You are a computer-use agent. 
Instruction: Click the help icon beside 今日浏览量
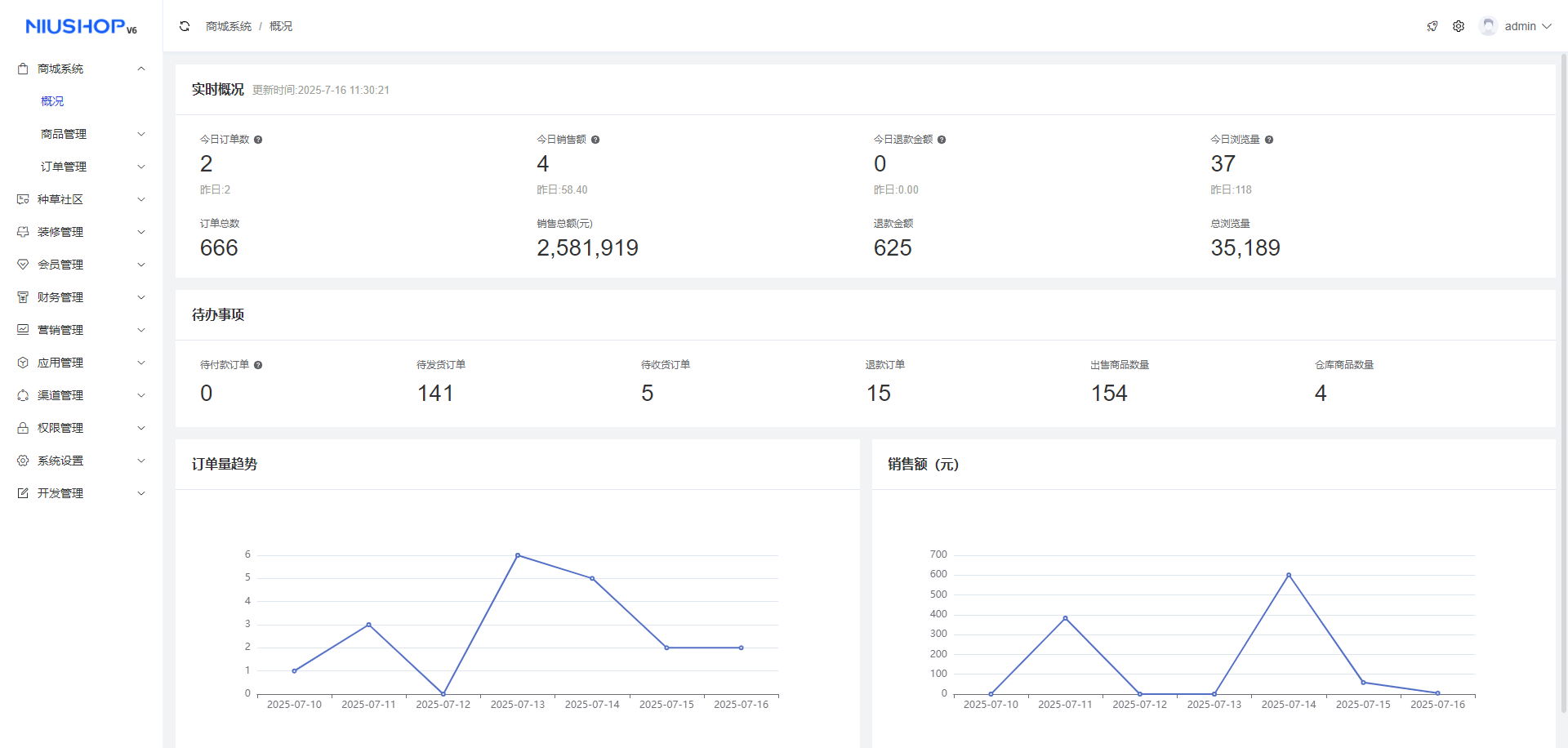coord(1269,140)
